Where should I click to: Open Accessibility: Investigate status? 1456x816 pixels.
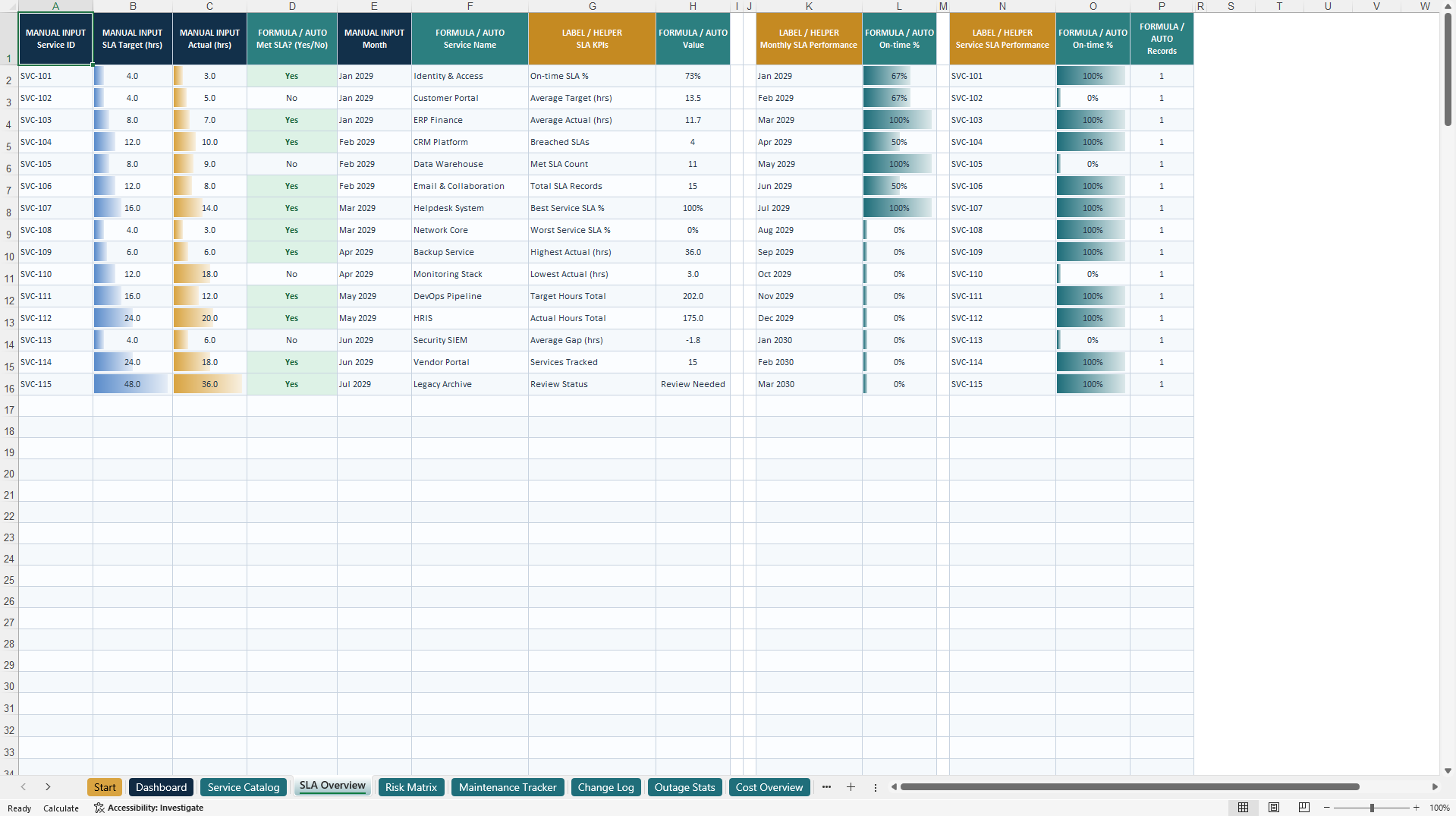point(149,808)
